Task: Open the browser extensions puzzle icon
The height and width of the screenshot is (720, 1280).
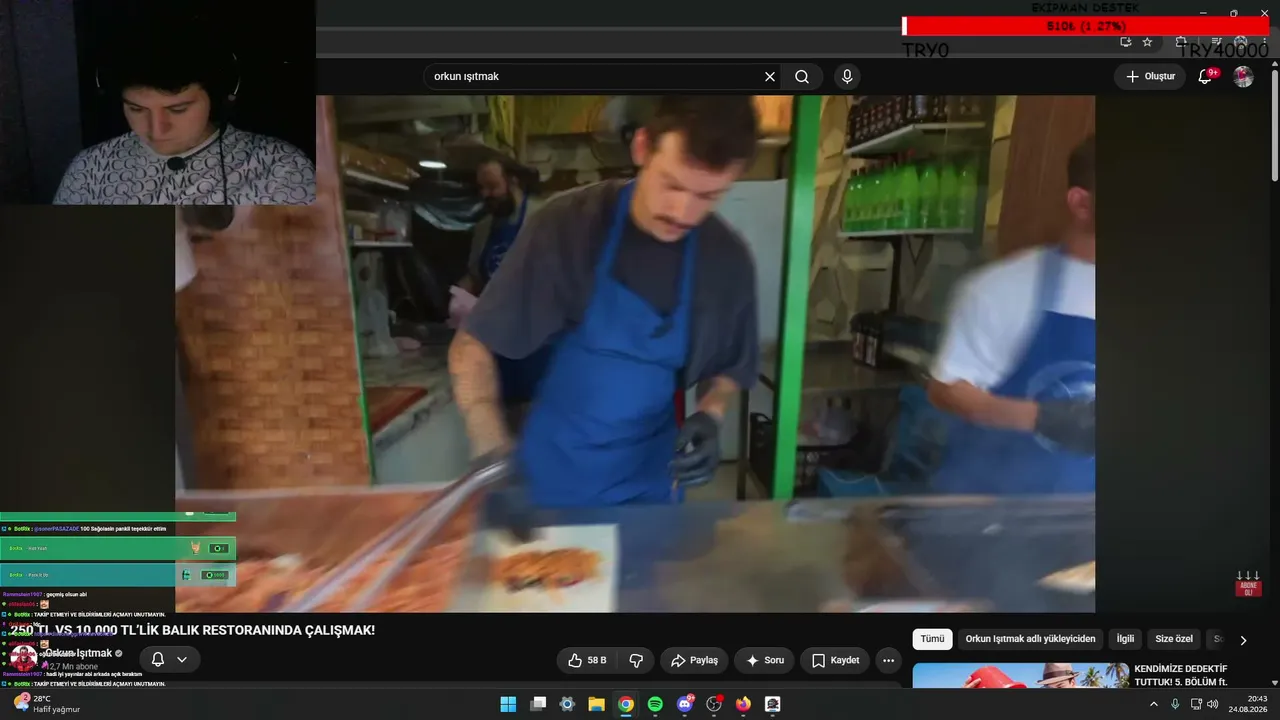Action: coord(1181,42)
